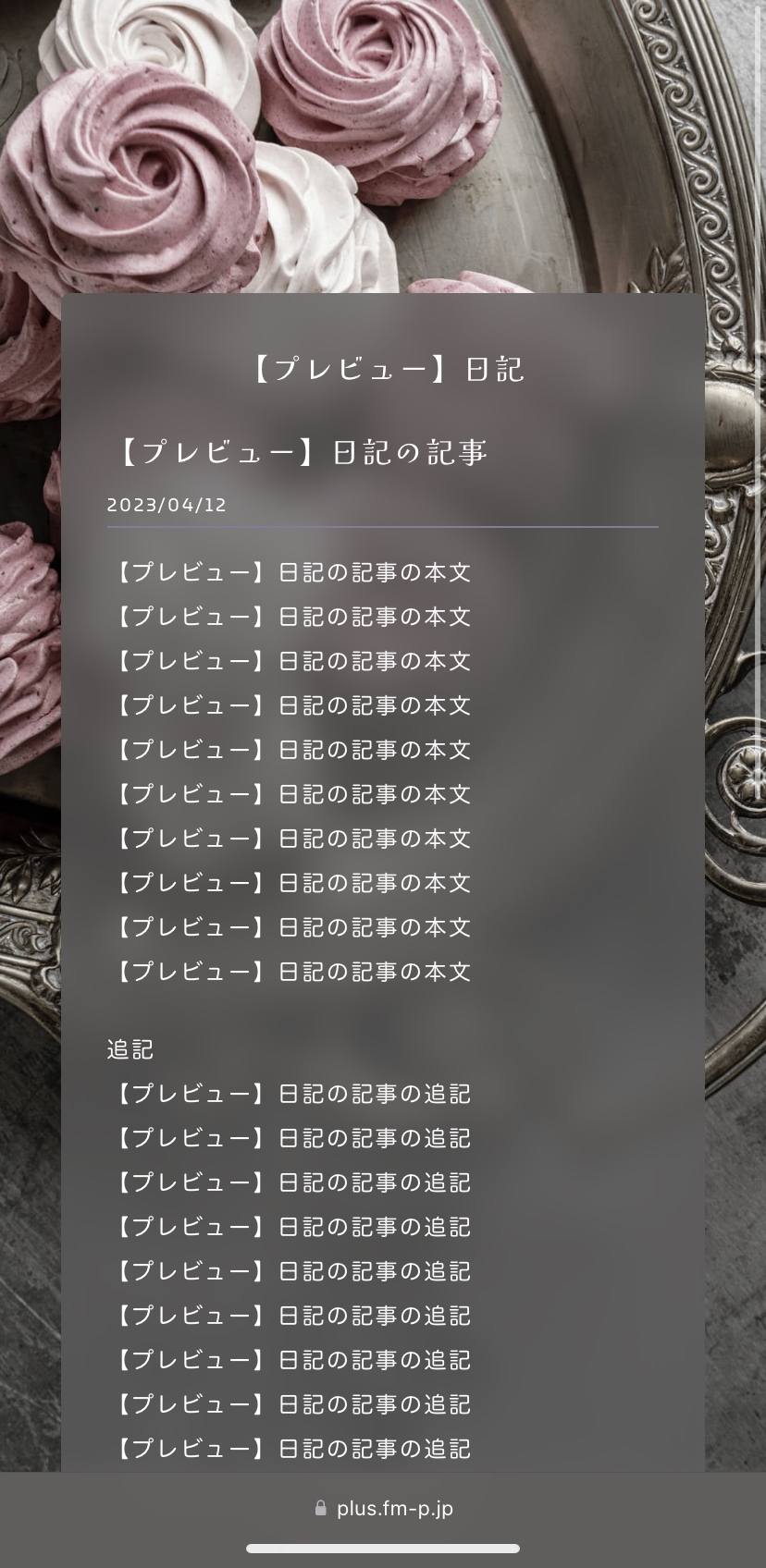766x1568 pixels.
Task: Click the divider line under the date
Action: (383, 527)
